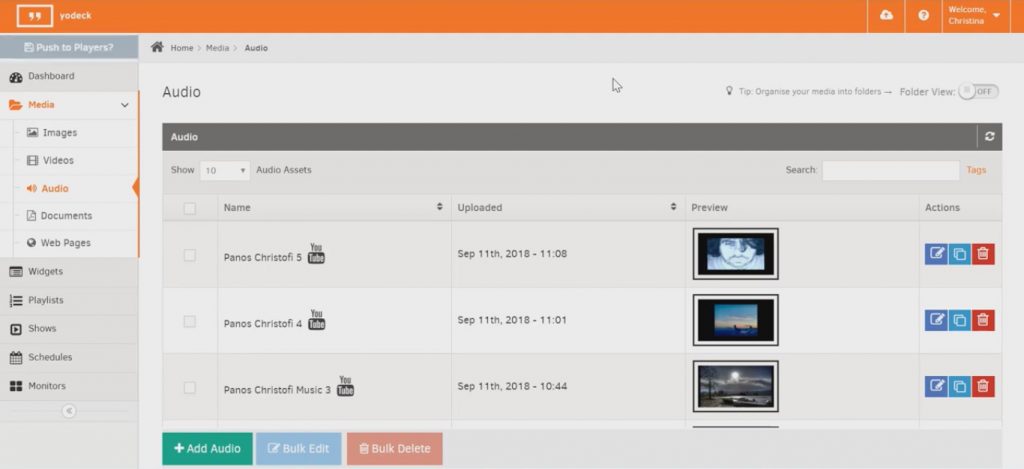Delete Panos Christofi Music 3 audio
The image size is (1024, 469).
983,386
